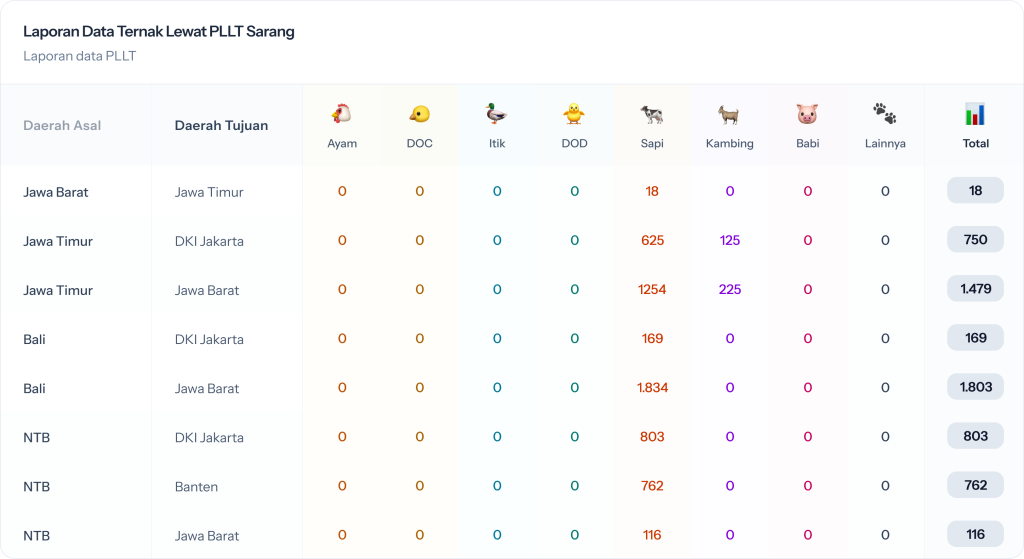
Task: Click the Kambing value 225
Action: tap(730, 290)
